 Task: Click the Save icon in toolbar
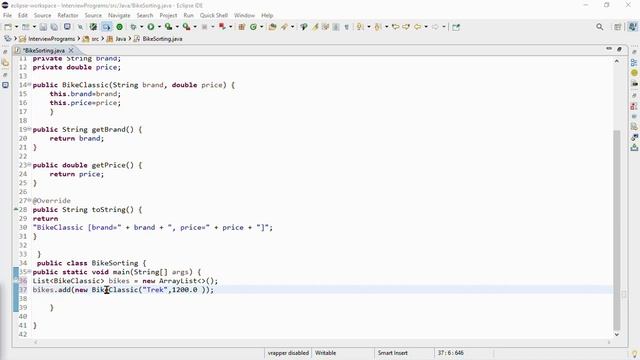43,27
